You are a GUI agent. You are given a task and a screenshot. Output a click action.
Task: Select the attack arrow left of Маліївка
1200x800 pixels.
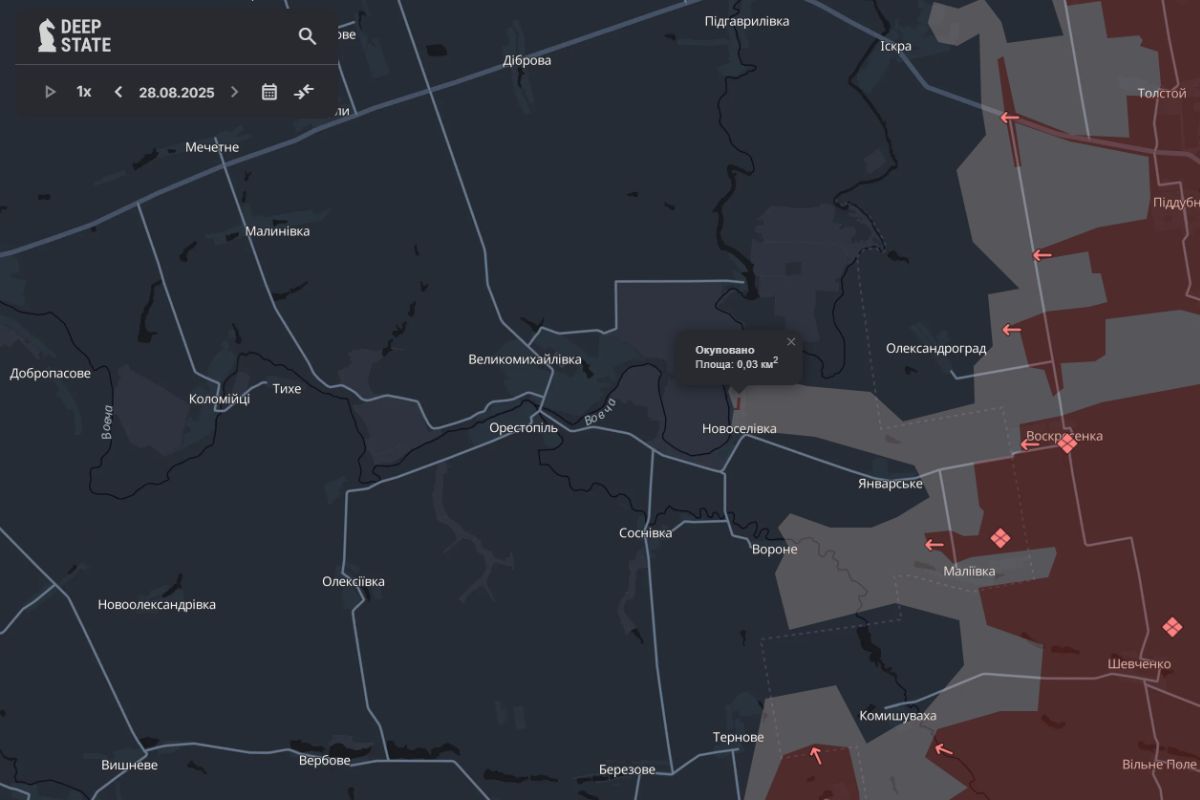coord(934,545)
